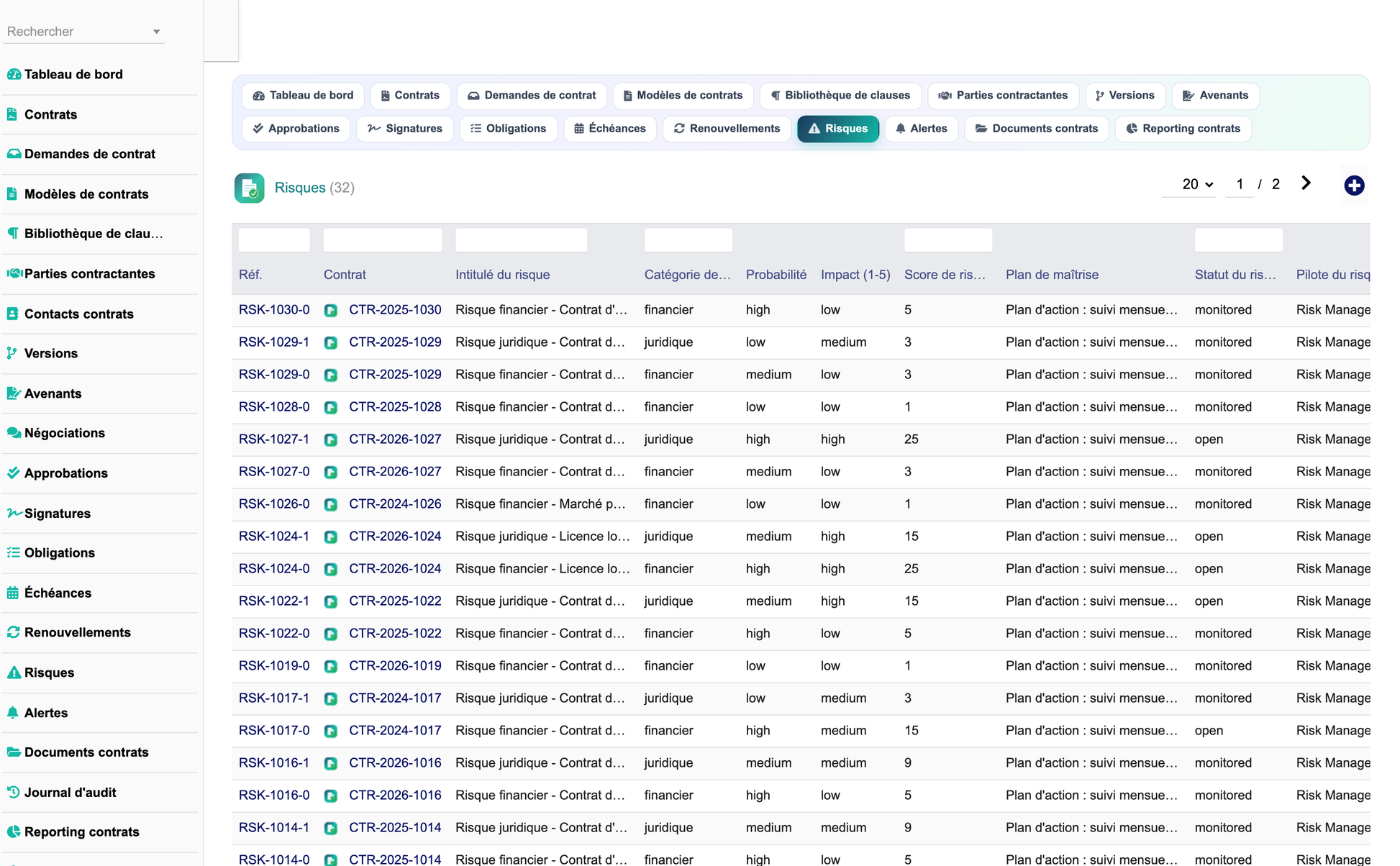1400x866 pixels.
Task: Click juridique category in RSK-1017-1 row
Action: (x=669, y=698)
